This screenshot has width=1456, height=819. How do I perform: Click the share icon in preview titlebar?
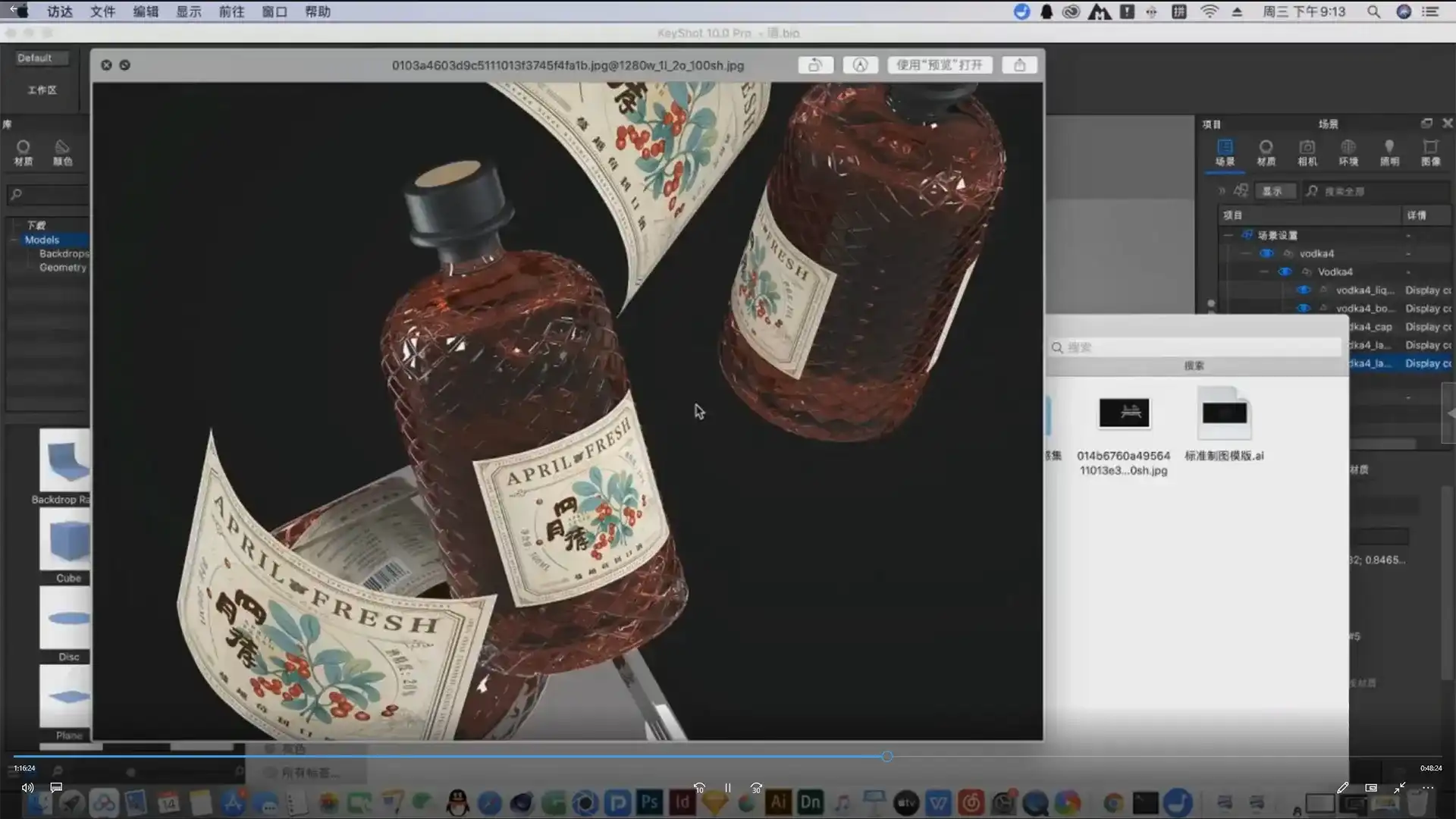click(1019, 65)
